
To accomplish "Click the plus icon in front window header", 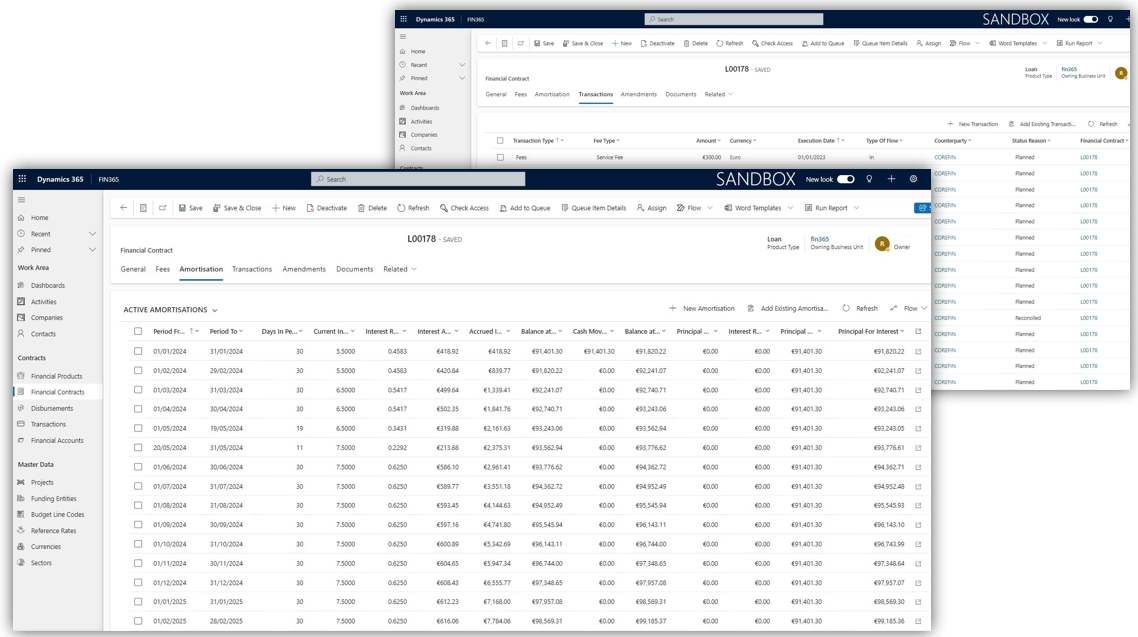I will [891, 179].
